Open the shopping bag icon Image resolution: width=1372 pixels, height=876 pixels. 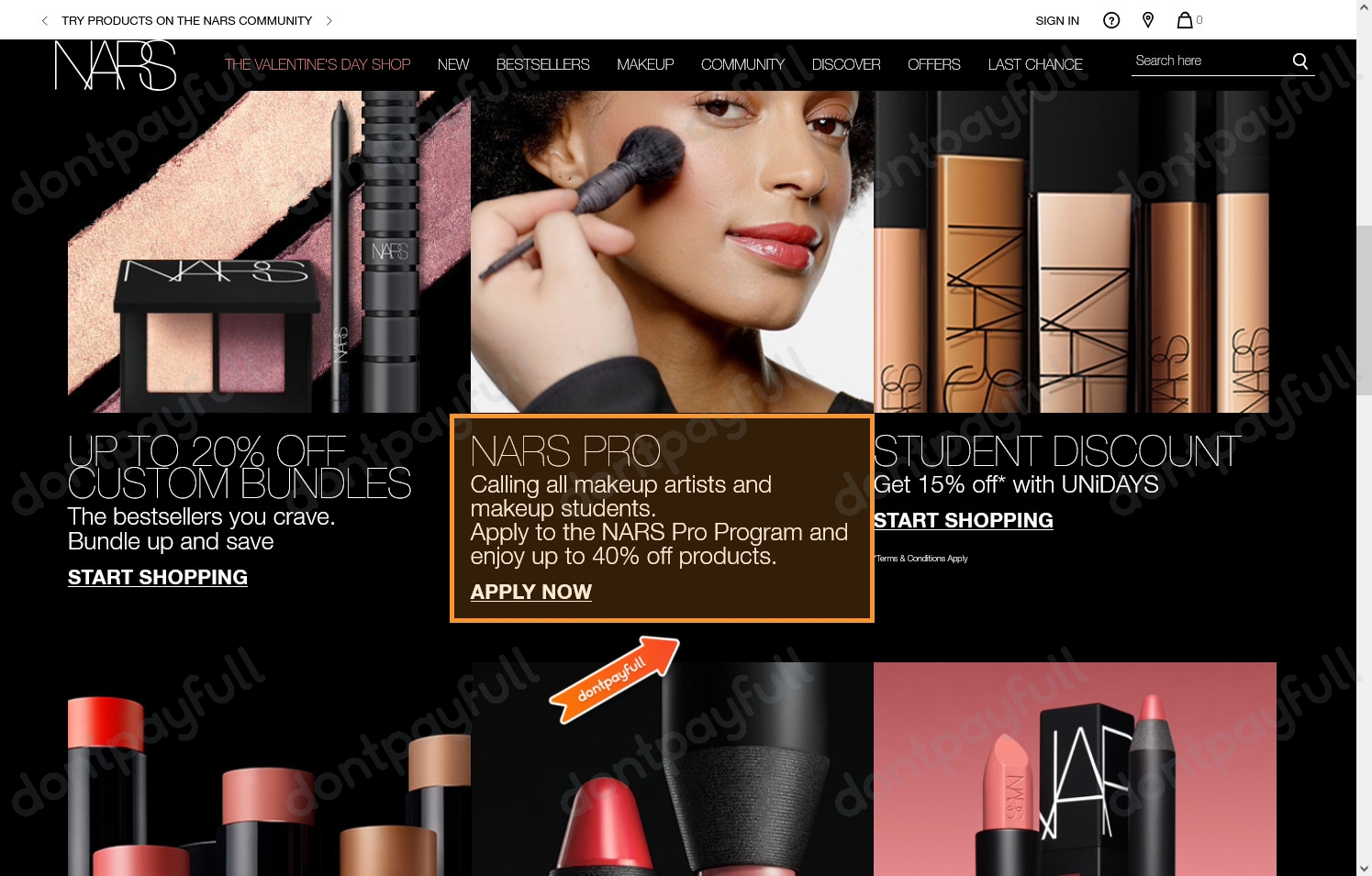tap(1186, 19)
